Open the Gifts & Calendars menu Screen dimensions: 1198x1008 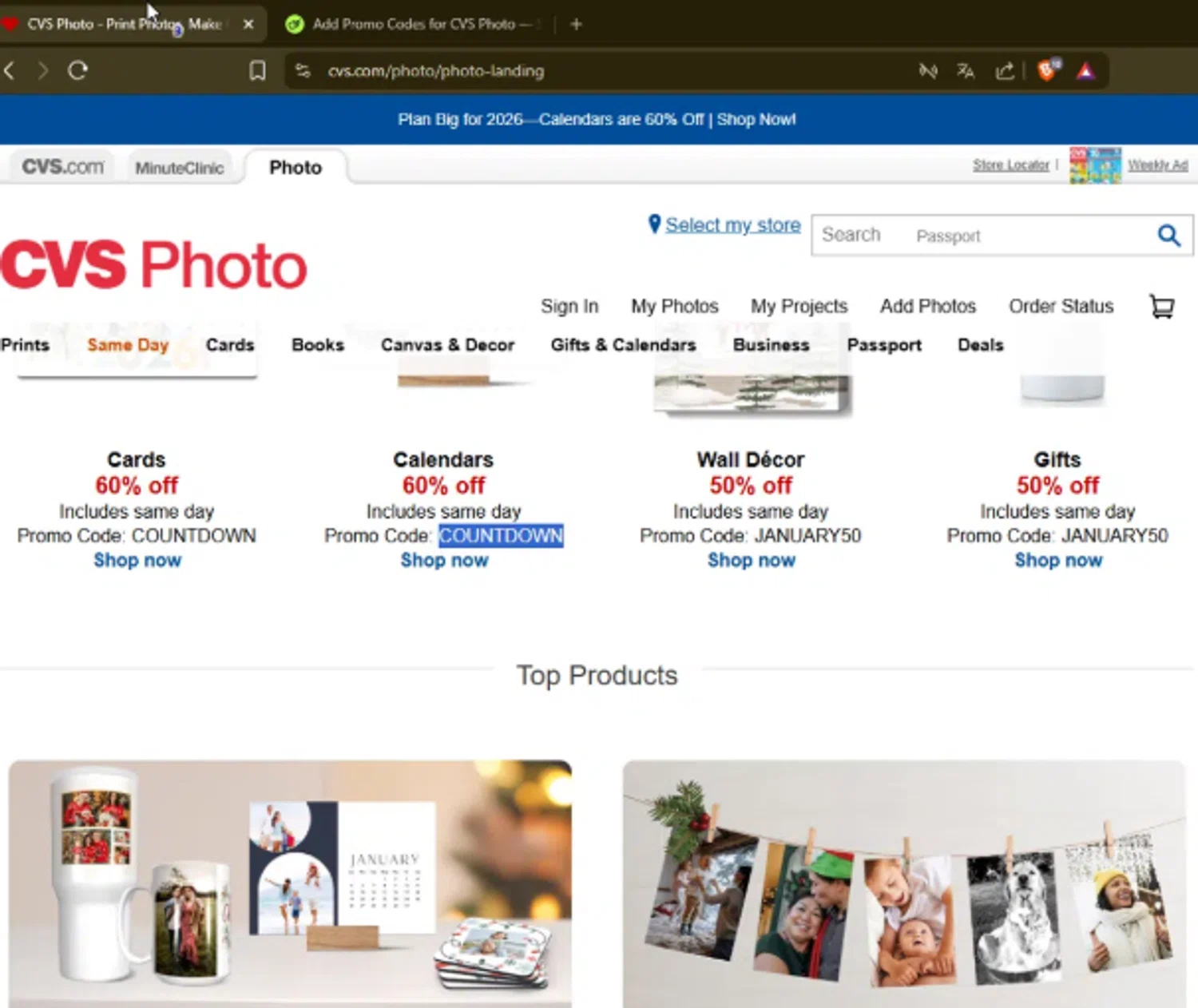tap(623, 345)
